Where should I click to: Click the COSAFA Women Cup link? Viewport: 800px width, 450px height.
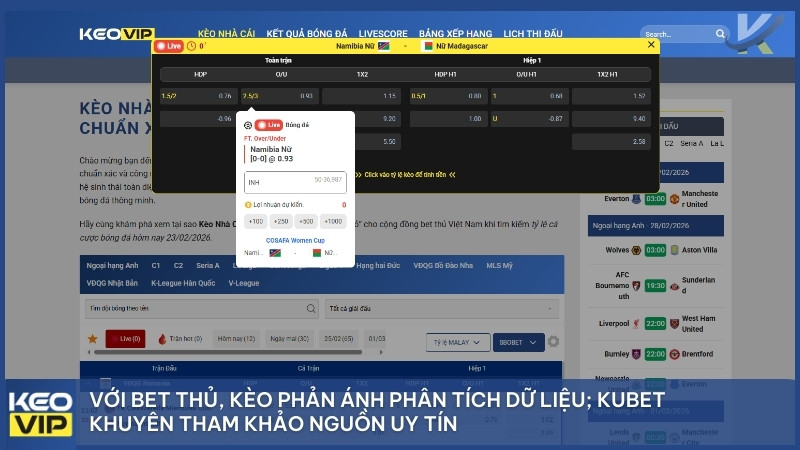295,240
